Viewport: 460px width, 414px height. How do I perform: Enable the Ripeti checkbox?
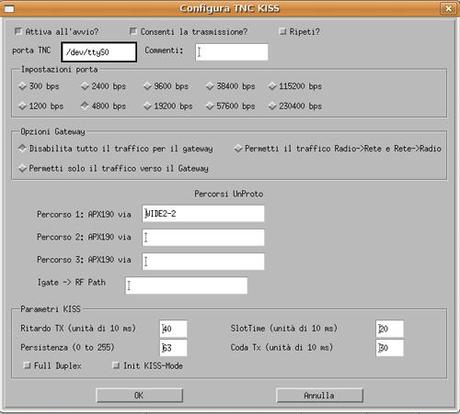point(283,32)
